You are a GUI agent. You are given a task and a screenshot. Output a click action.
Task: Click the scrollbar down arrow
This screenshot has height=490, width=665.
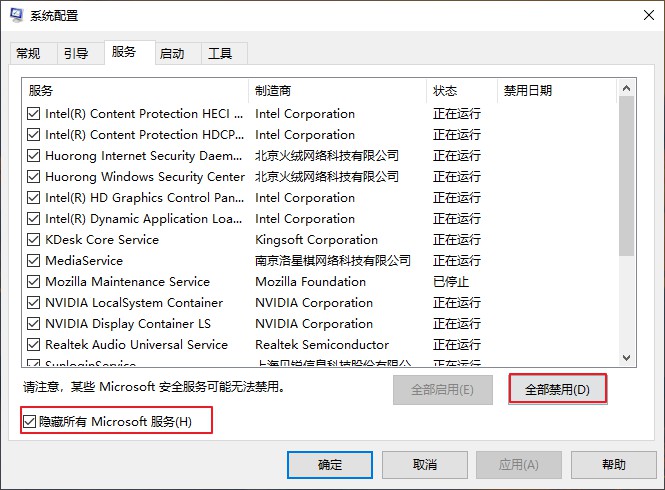(x=626, y=358)
